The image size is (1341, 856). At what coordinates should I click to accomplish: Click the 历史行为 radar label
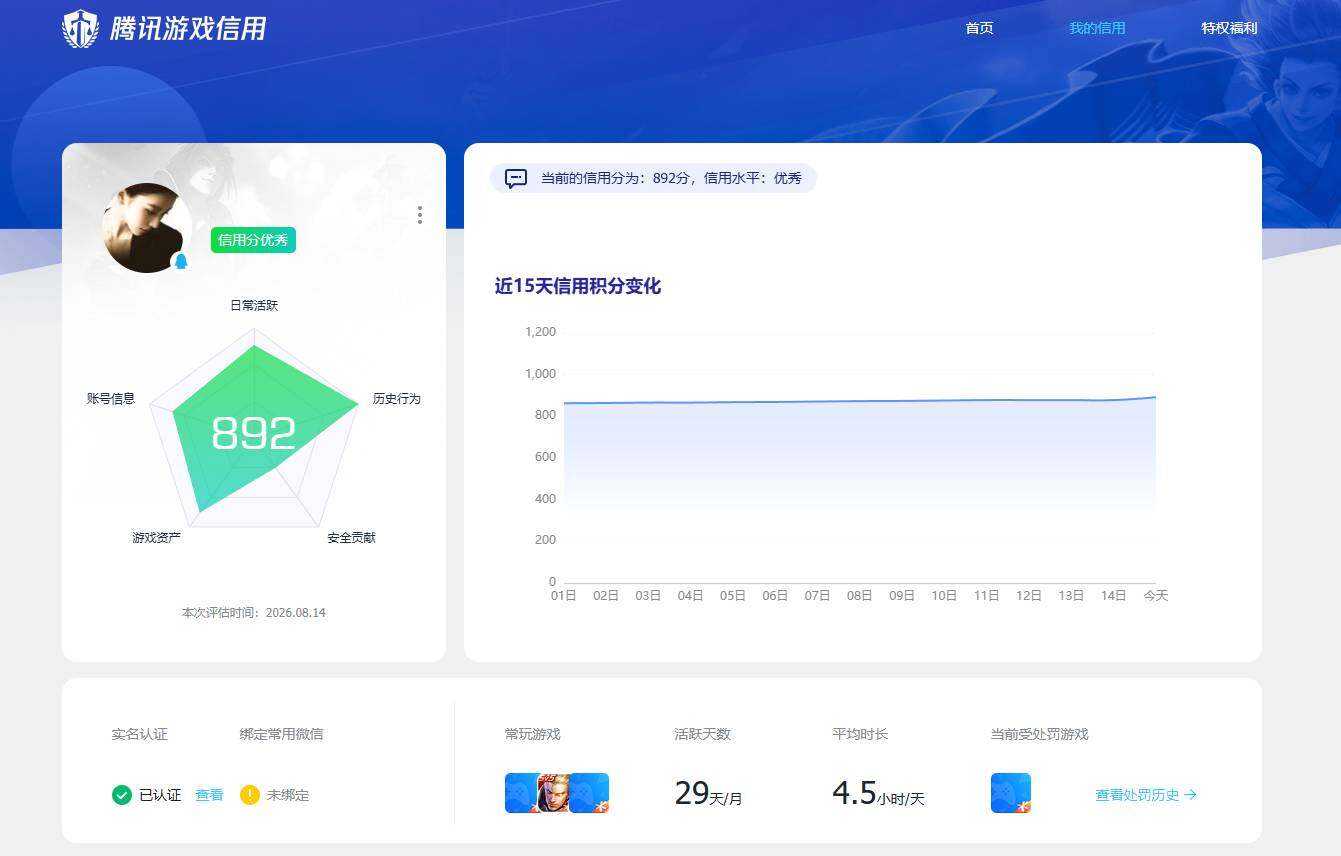(397, 398)
